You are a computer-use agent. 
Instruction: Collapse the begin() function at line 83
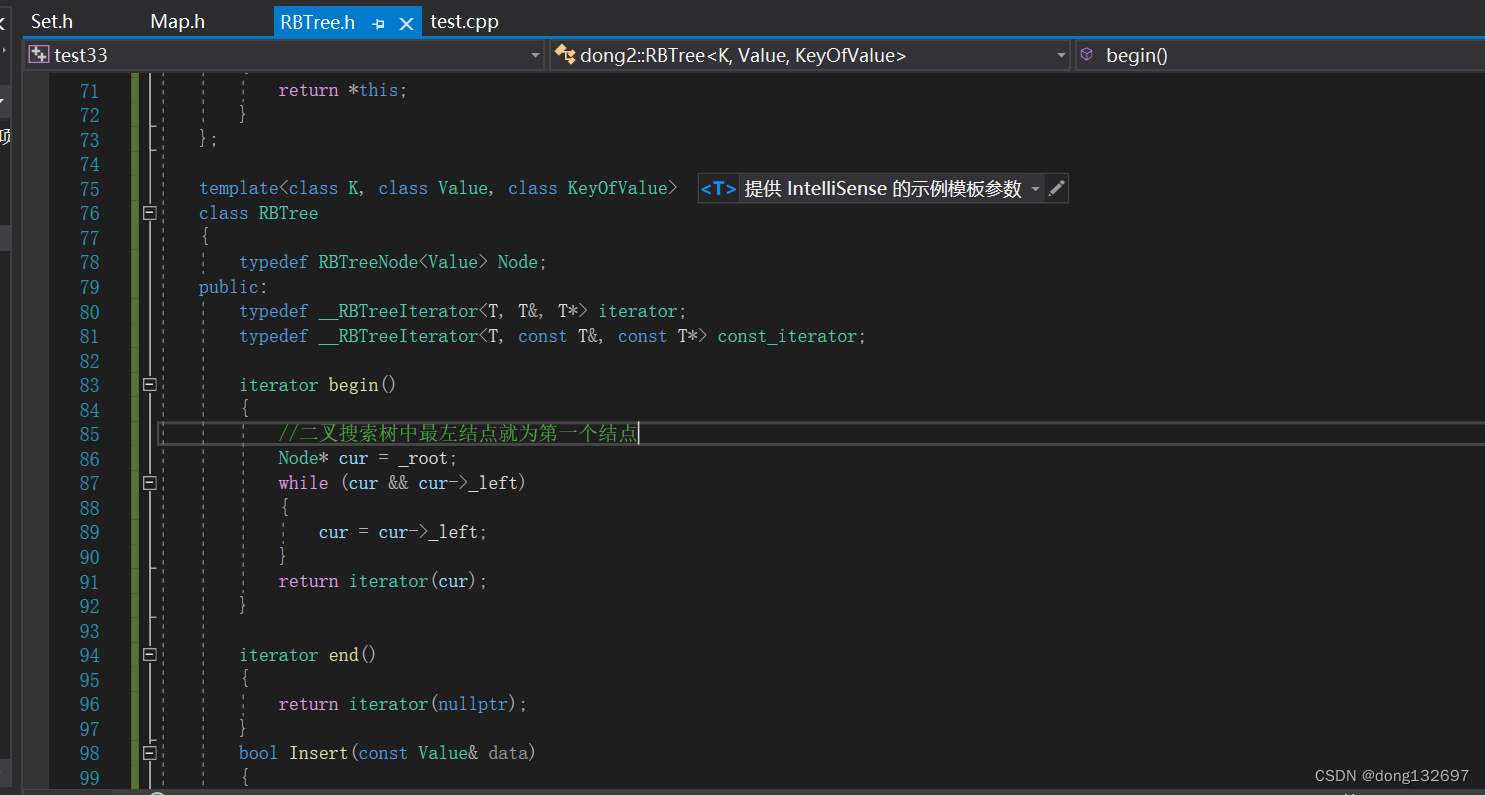[x=150, y=385]
